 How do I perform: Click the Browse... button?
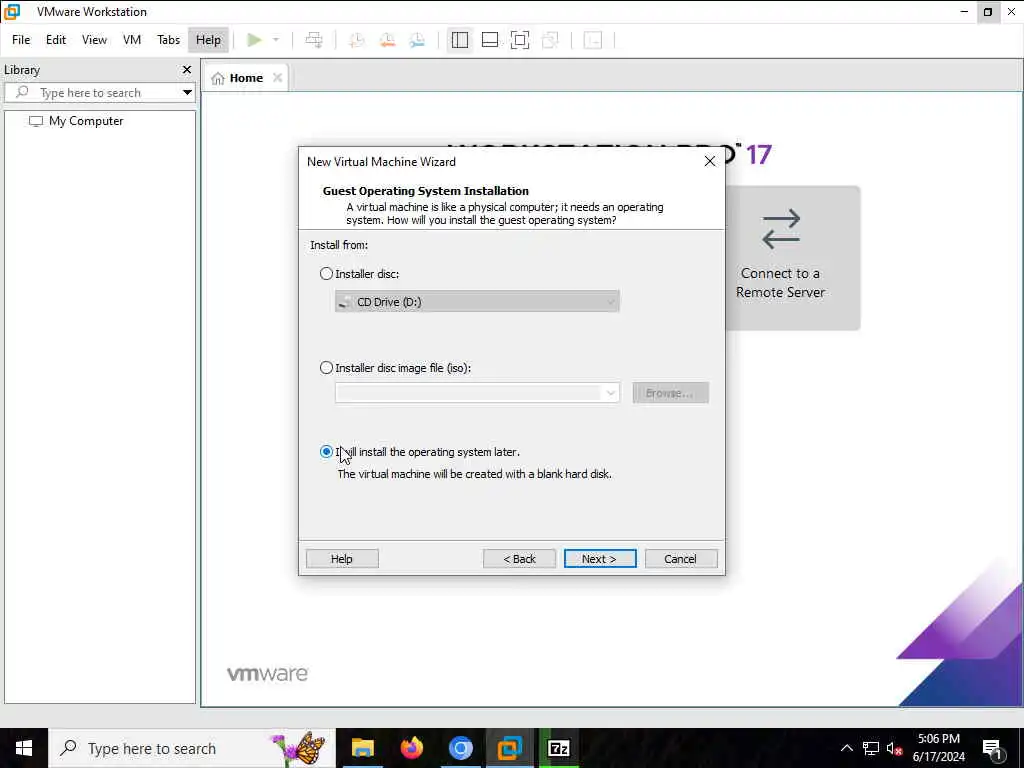point(670,393)
